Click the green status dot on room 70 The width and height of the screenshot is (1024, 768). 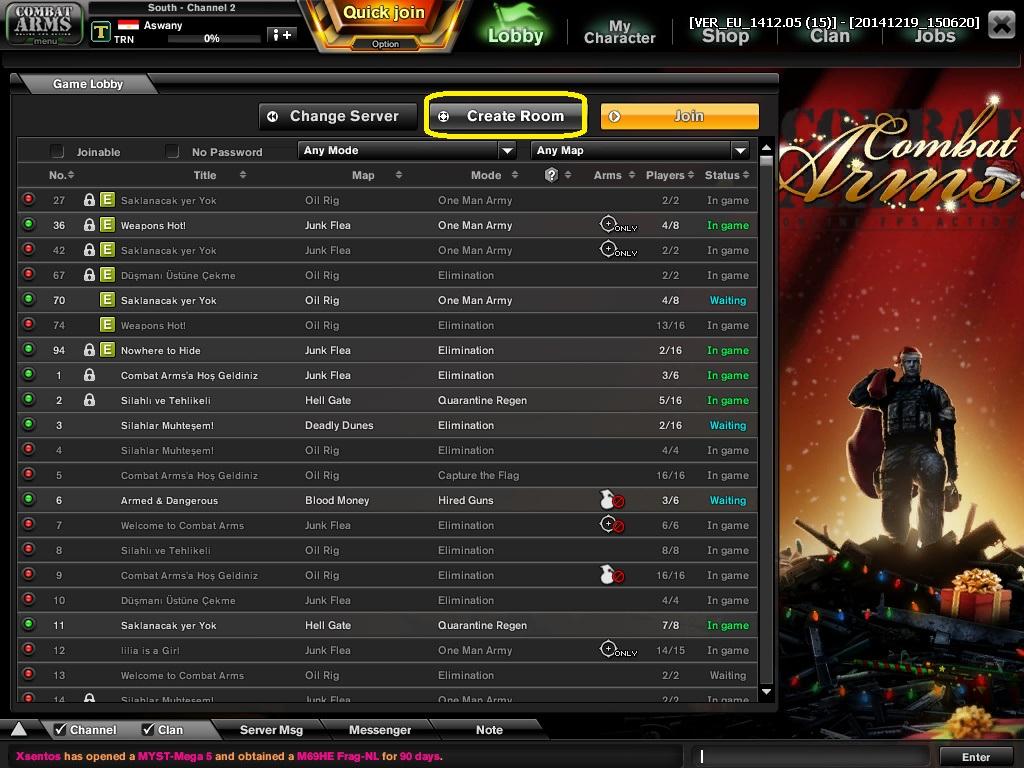pos(28,299)
